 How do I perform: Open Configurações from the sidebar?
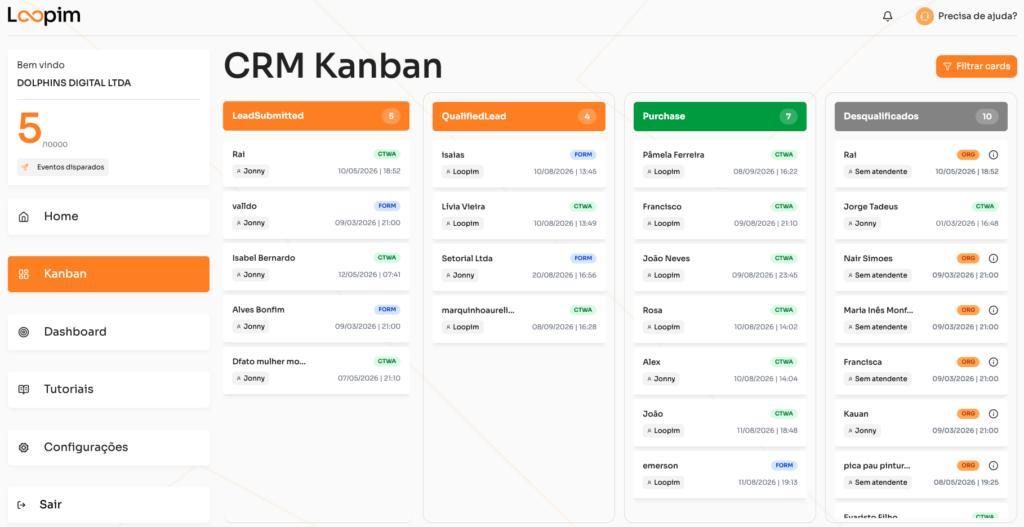[108, 447]
